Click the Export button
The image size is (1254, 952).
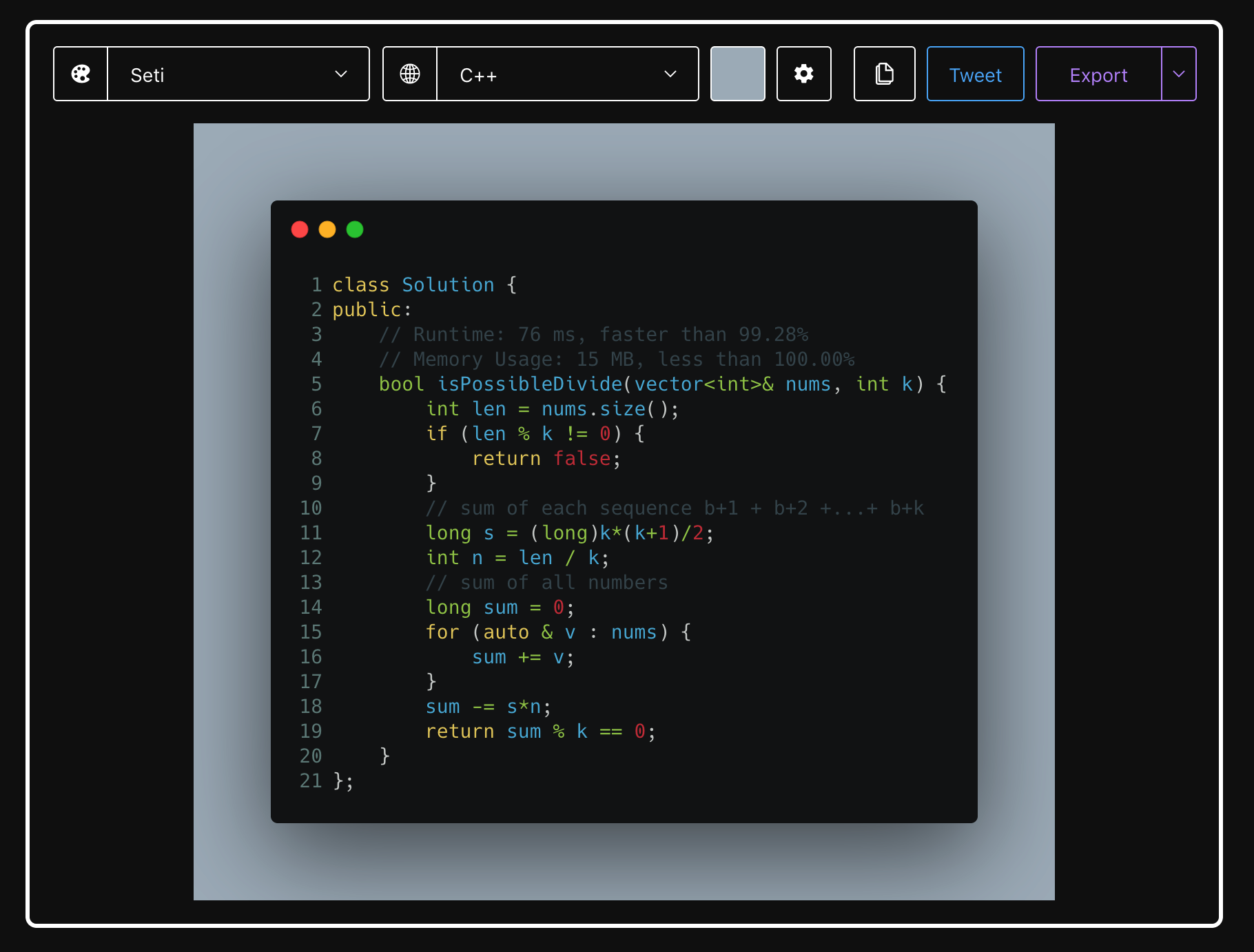click(1098, 74)
